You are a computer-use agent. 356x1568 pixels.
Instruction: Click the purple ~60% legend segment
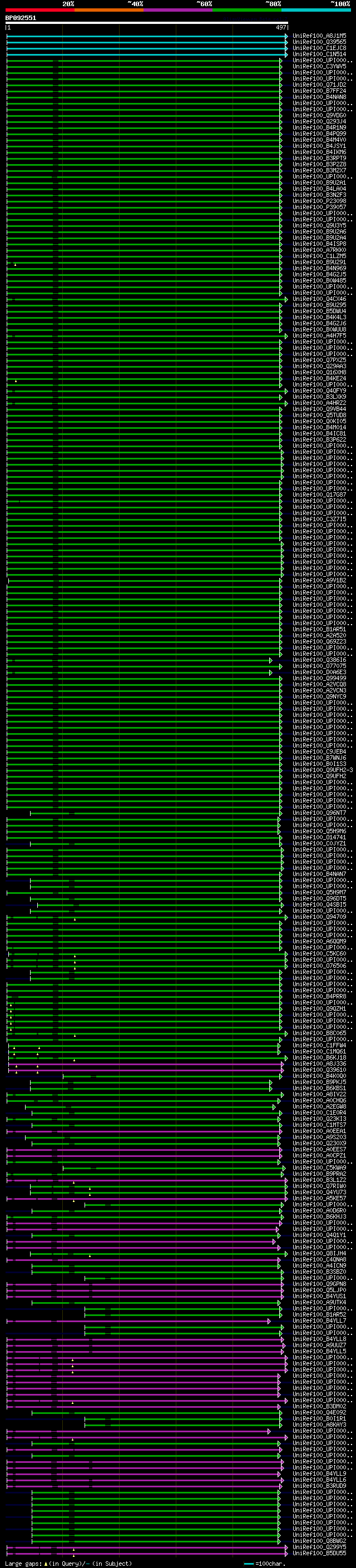pos(179,10)
